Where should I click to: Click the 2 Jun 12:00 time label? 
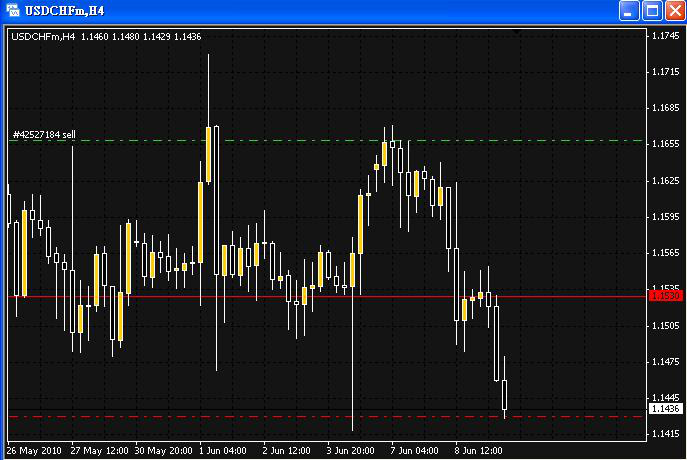pyautogui.click(x=287, y=451)
